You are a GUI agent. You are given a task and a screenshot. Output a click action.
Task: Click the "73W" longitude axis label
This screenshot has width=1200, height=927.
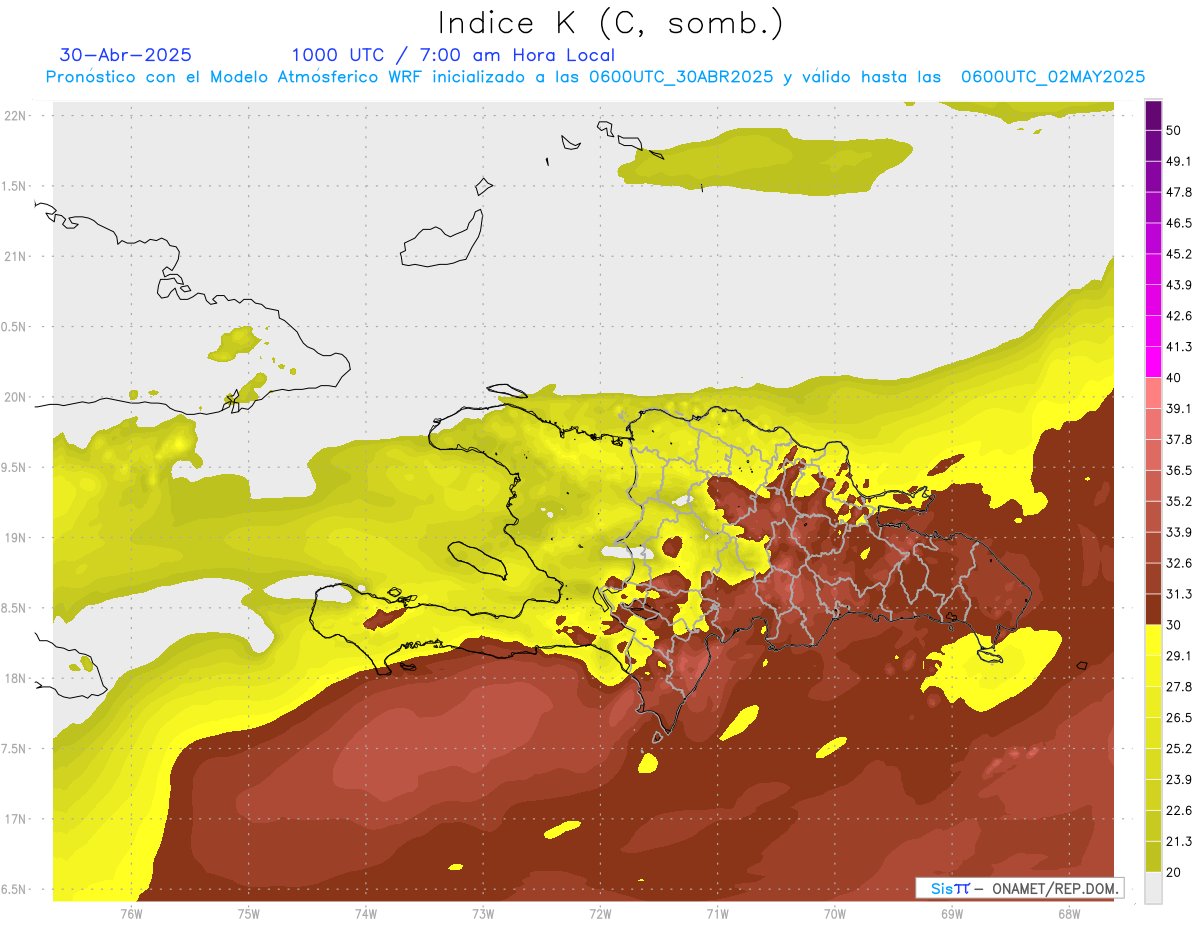(x=483, y=914)
